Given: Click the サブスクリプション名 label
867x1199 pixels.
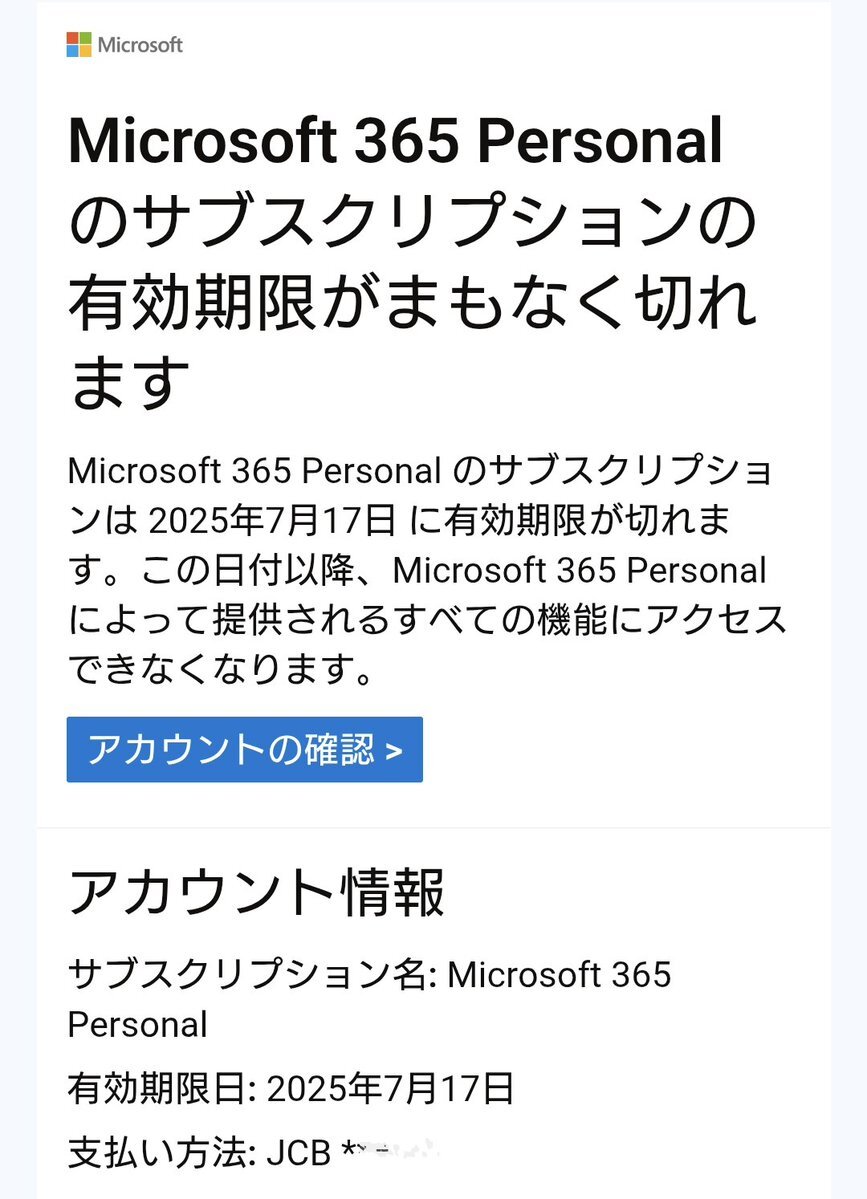Looking at the screenshot, I should pyautogui.click(x=248, y=975).
